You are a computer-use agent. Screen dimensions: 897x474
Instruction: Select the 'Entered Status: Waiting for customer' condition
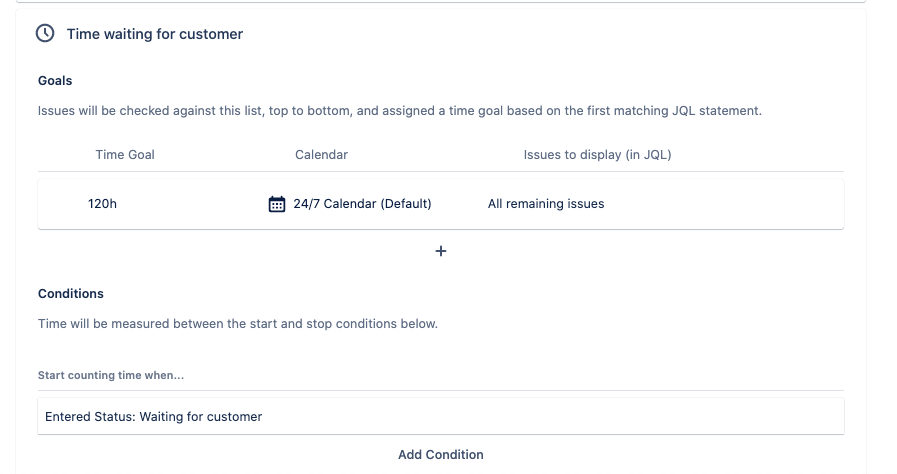pyautogui.click(x=154, y=417)
